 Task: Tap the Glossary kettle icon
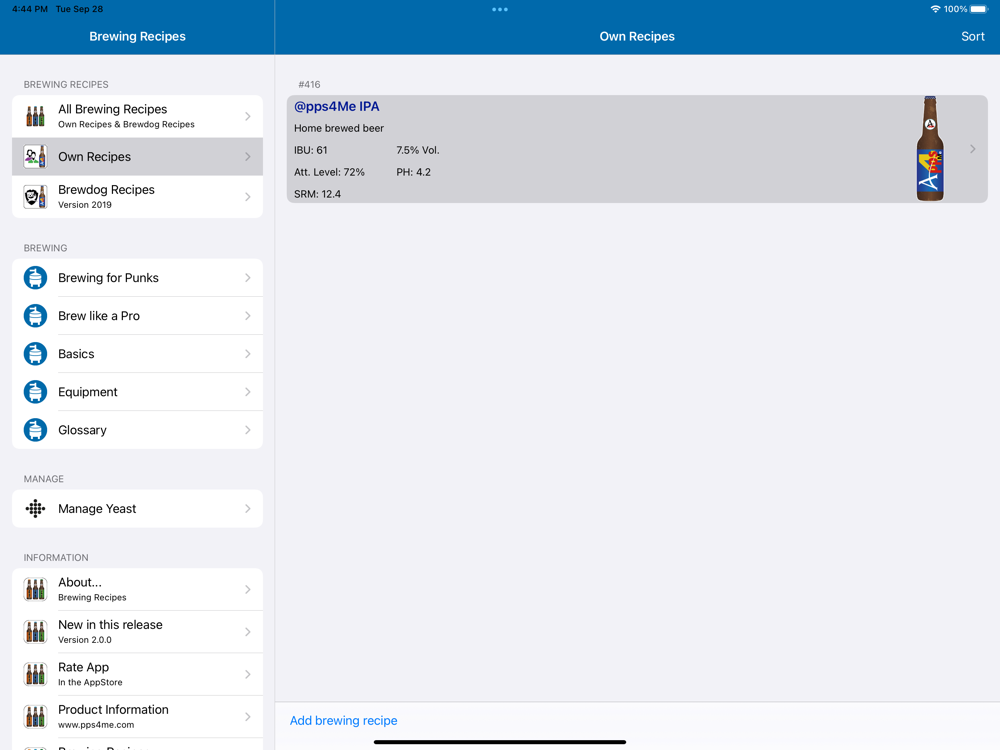point(35,430)
